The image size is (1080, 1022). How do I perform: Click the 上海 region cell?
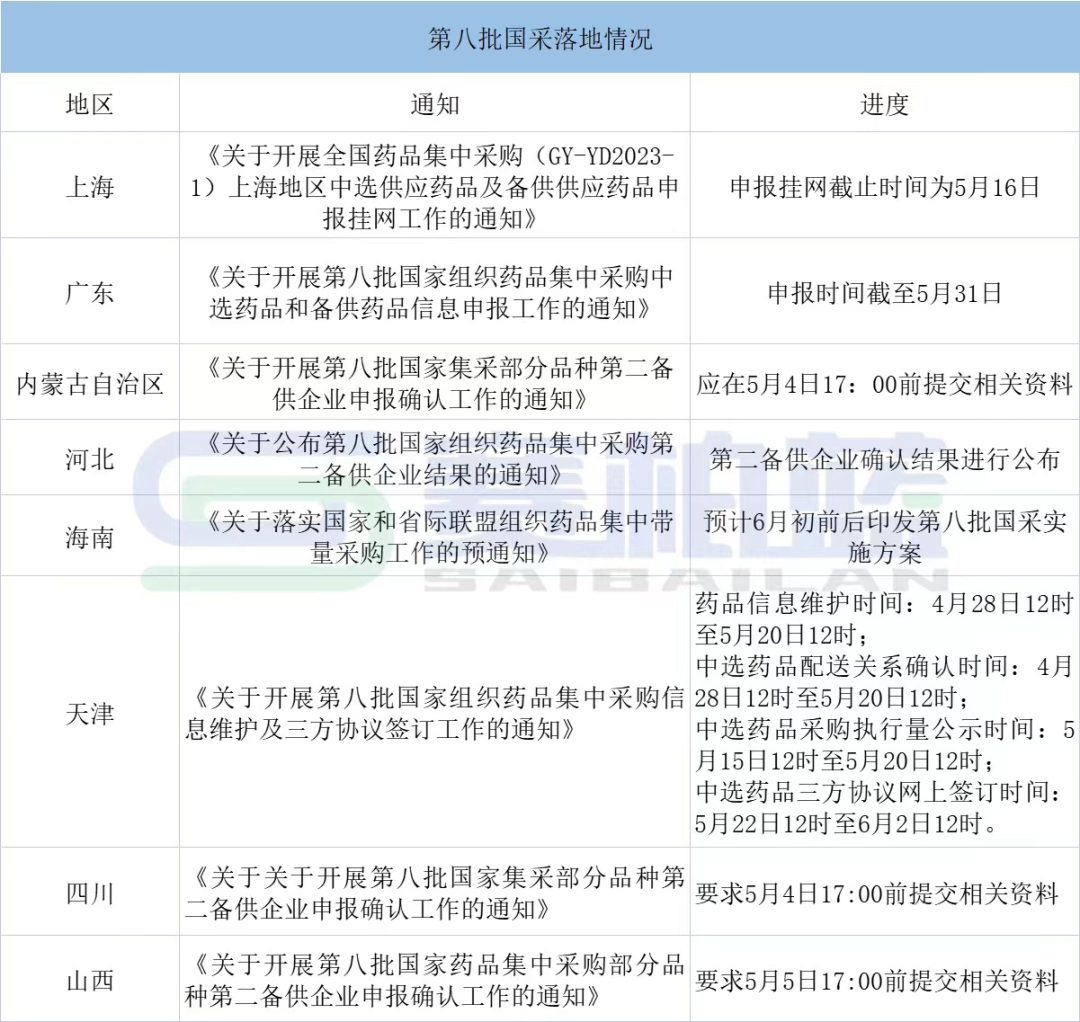point(90,187)
